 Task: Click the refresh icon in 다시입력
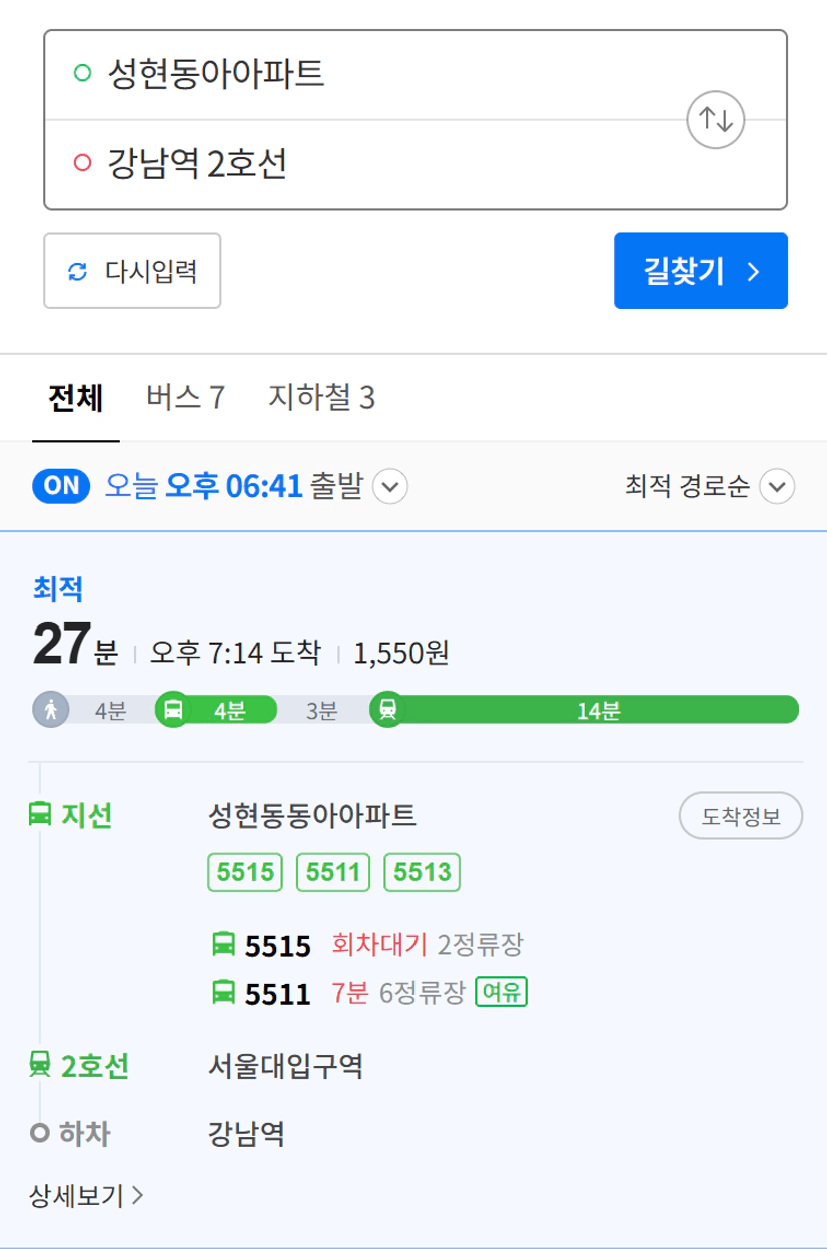(x=77, y=271)
